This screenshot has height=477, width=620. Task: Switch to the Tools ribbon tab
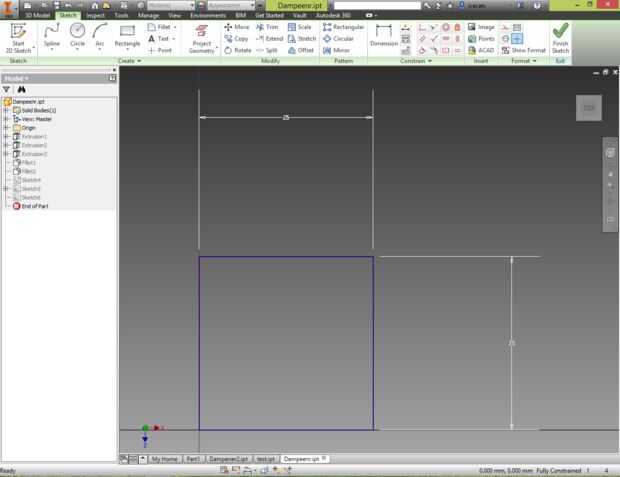tap(121, 15)
